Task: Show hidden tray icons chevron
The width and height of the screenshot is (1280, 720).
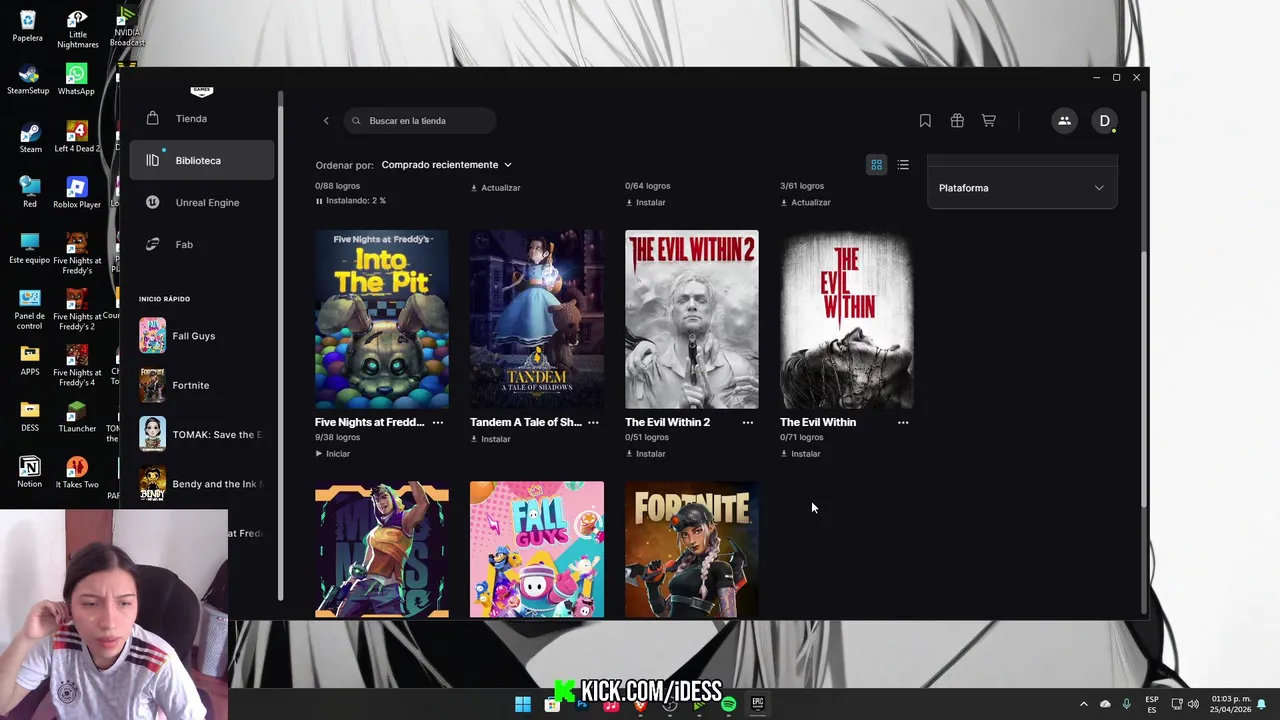Action: click(x=1083, y=705)
